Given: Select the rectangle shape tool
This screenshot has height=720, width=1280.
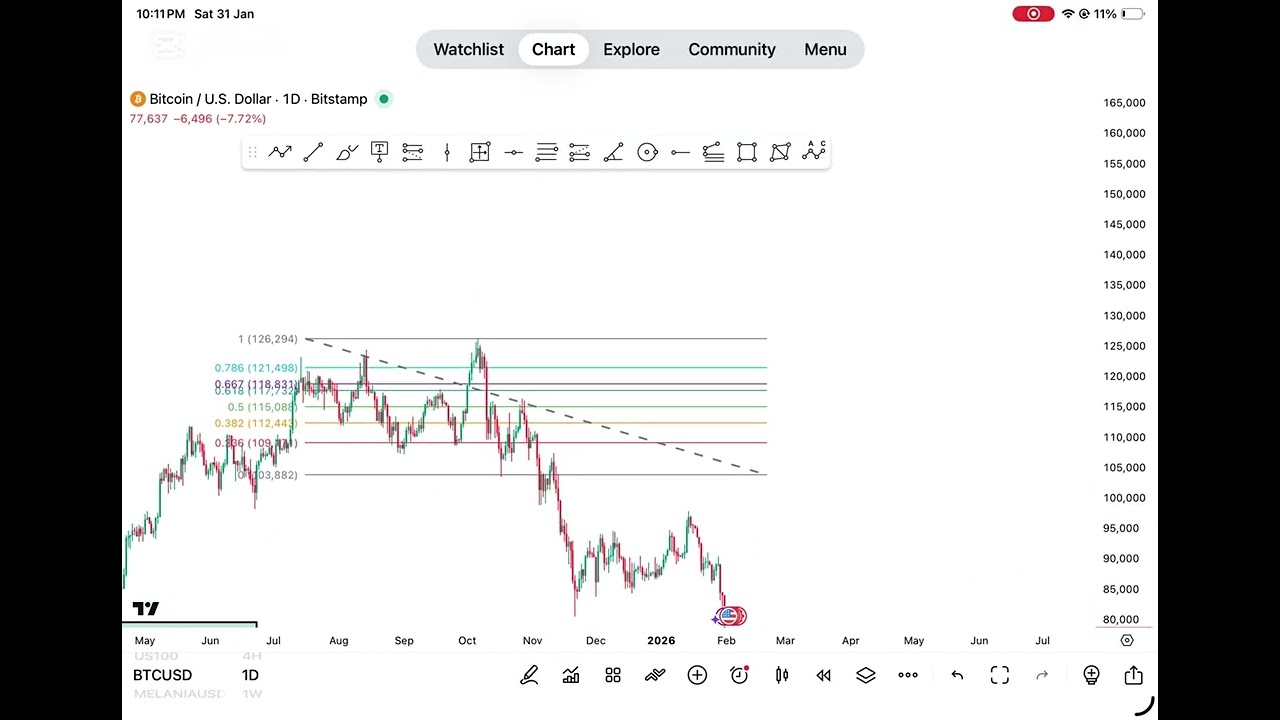Looking at the screenshot, I should click(747, 152).
